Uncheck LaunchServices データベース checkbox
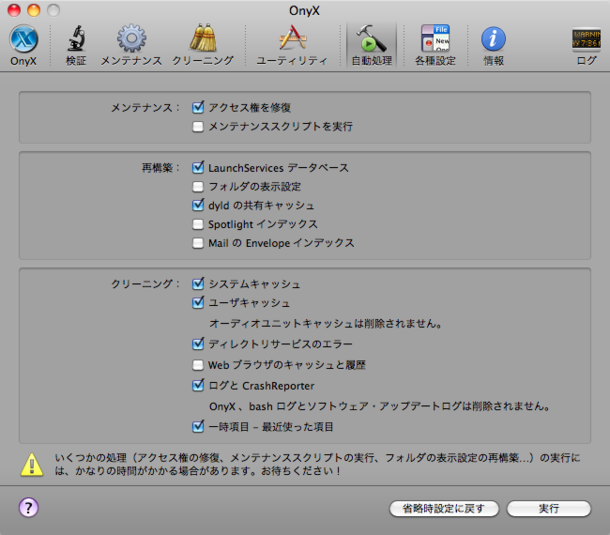 (198, 168)
